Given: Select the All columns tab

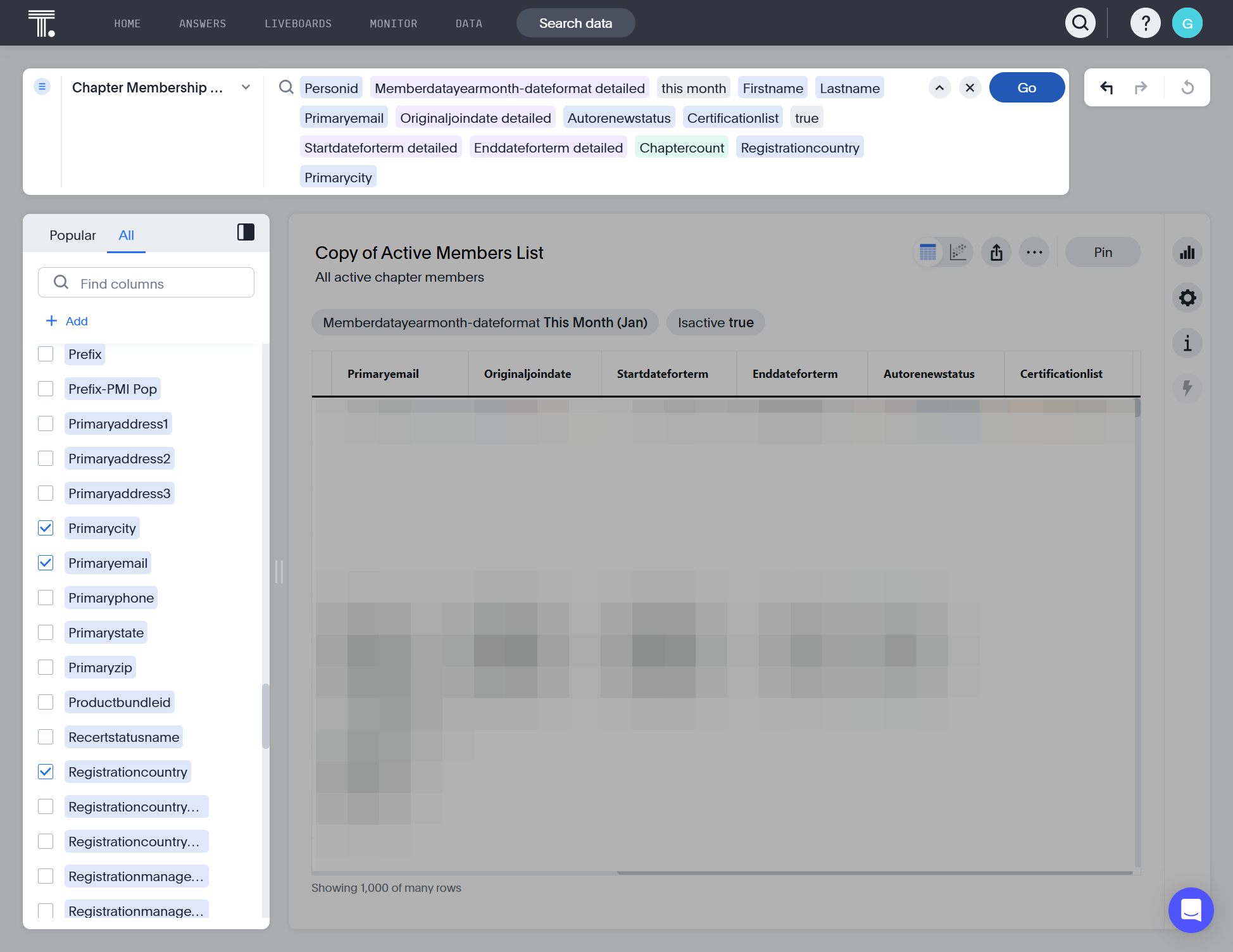Looking at the screenshot, I should coord(126,235).
